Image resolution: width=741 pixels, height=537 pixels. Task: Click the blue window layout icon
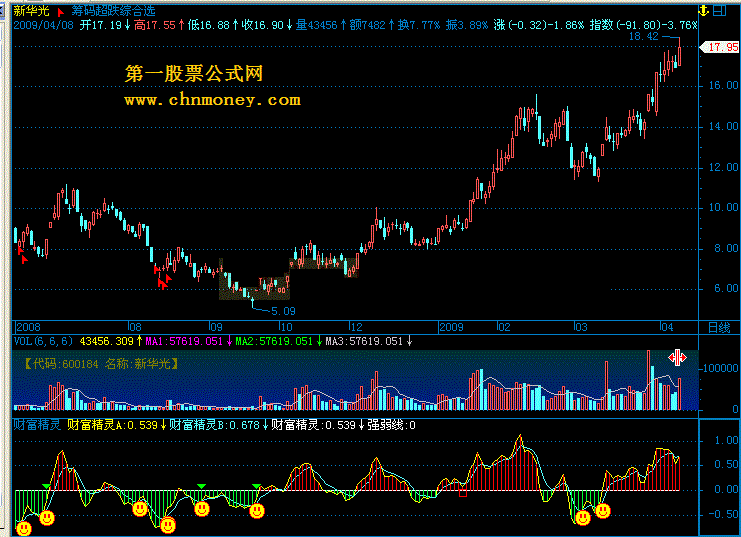coord(720,10)
